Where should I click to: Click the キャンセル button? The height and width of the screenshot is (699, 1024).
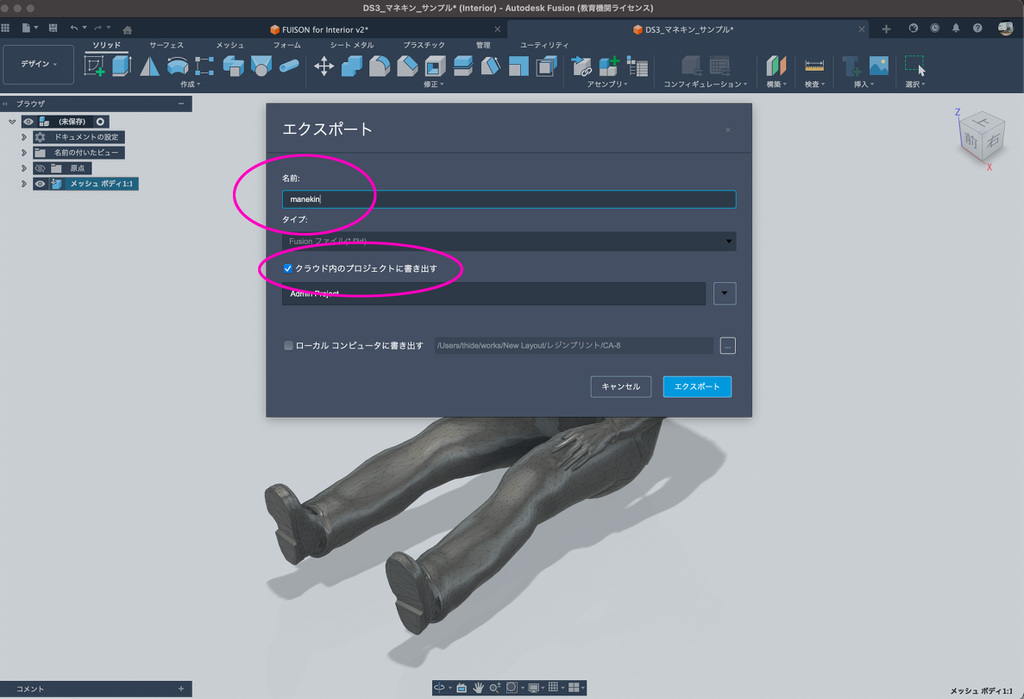click(x=620, y=386)
